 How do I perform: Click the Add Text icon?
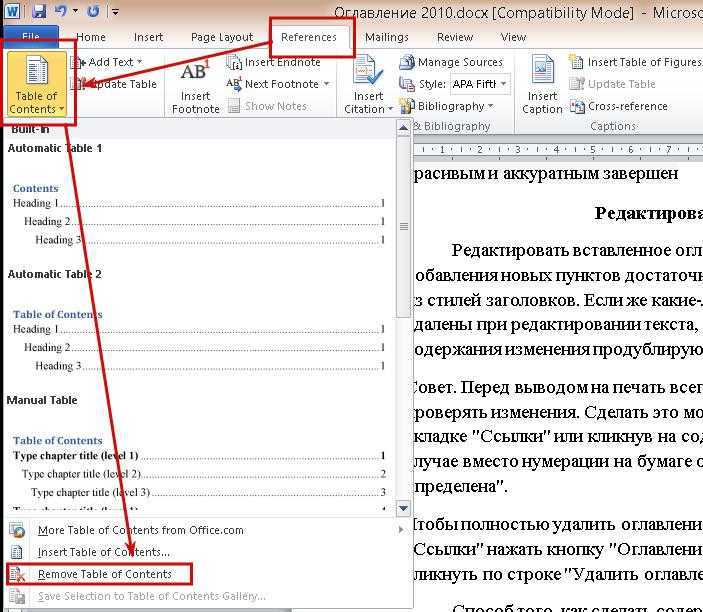click(78, 62)
